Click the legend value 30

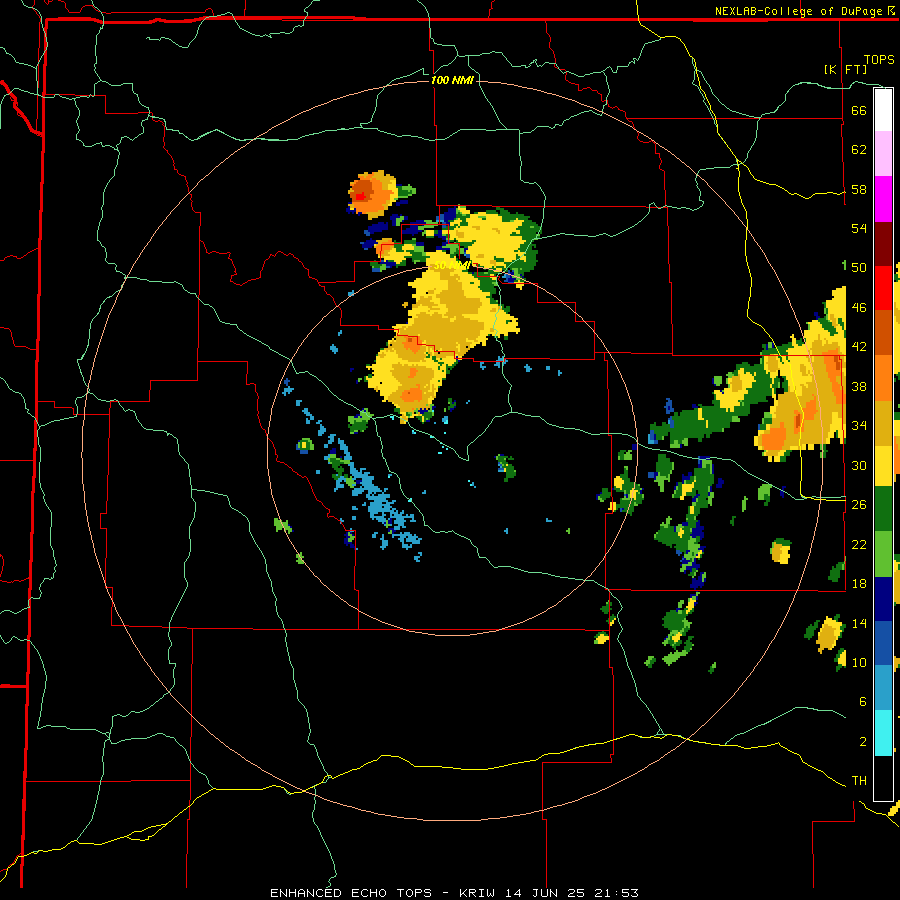point(859,465)
